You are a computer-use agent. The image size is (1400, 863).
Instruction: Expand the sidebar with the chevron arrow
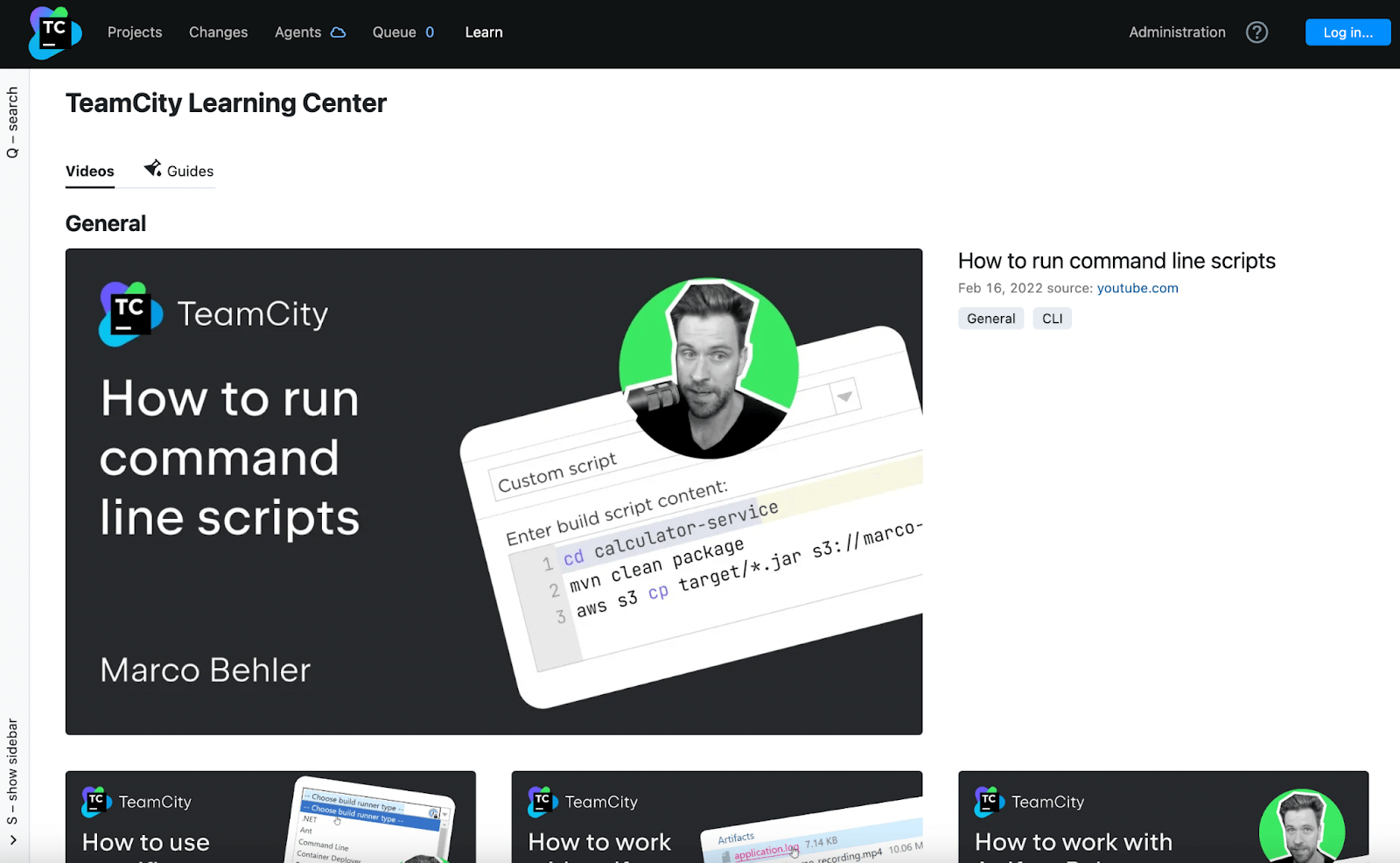coord(12,840)
